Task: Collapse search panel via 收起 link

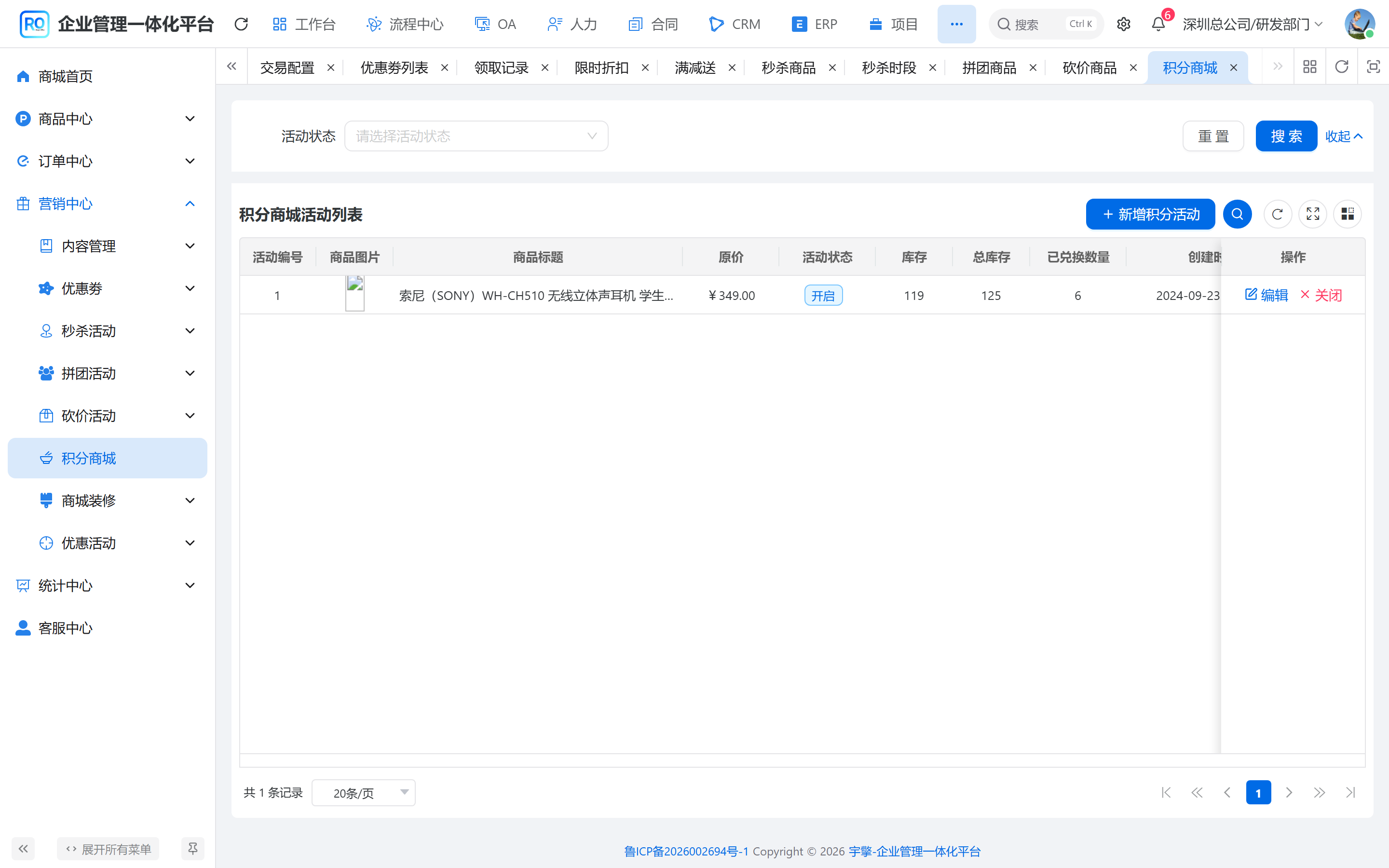Action: coord(1344,136)
